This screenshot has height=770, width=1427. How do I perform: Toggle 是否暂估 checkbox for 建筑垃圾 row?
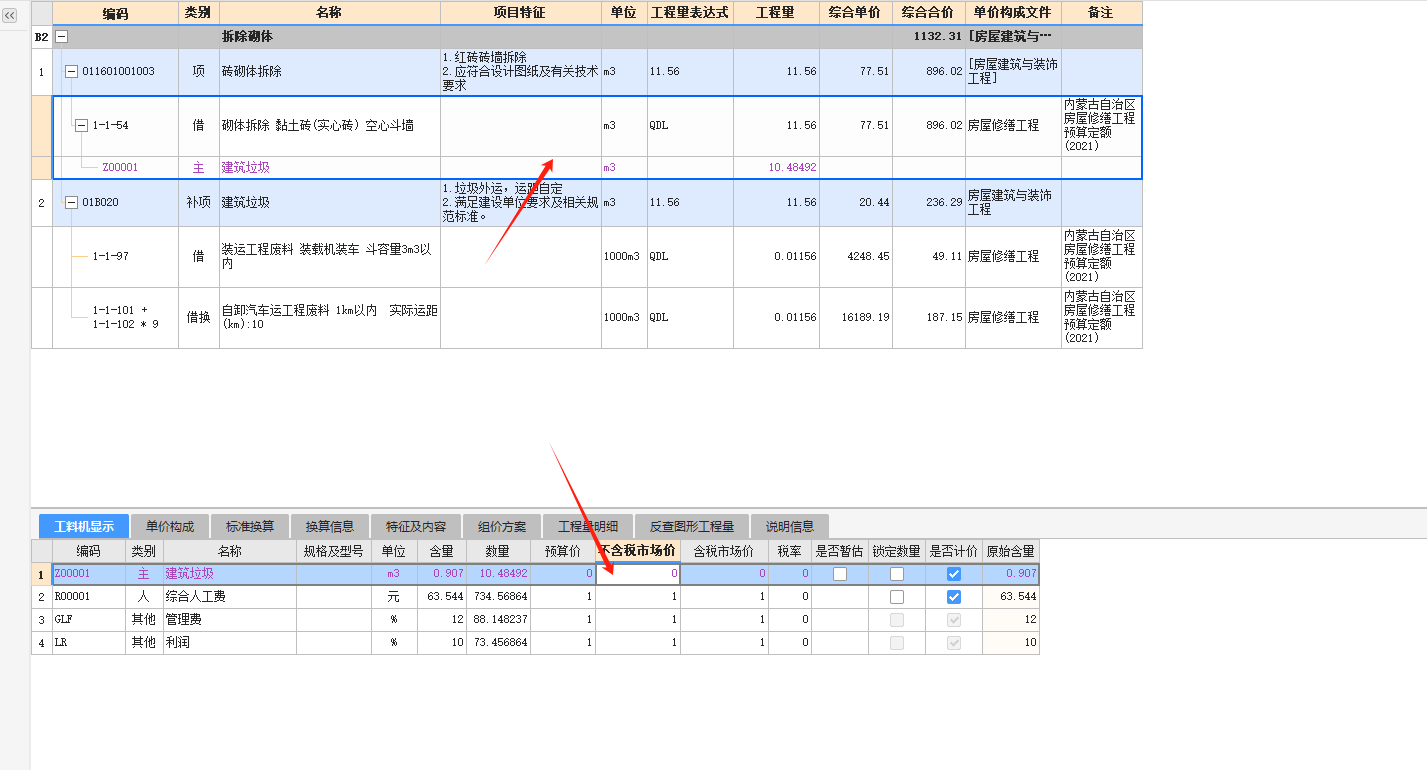point(840,574)
